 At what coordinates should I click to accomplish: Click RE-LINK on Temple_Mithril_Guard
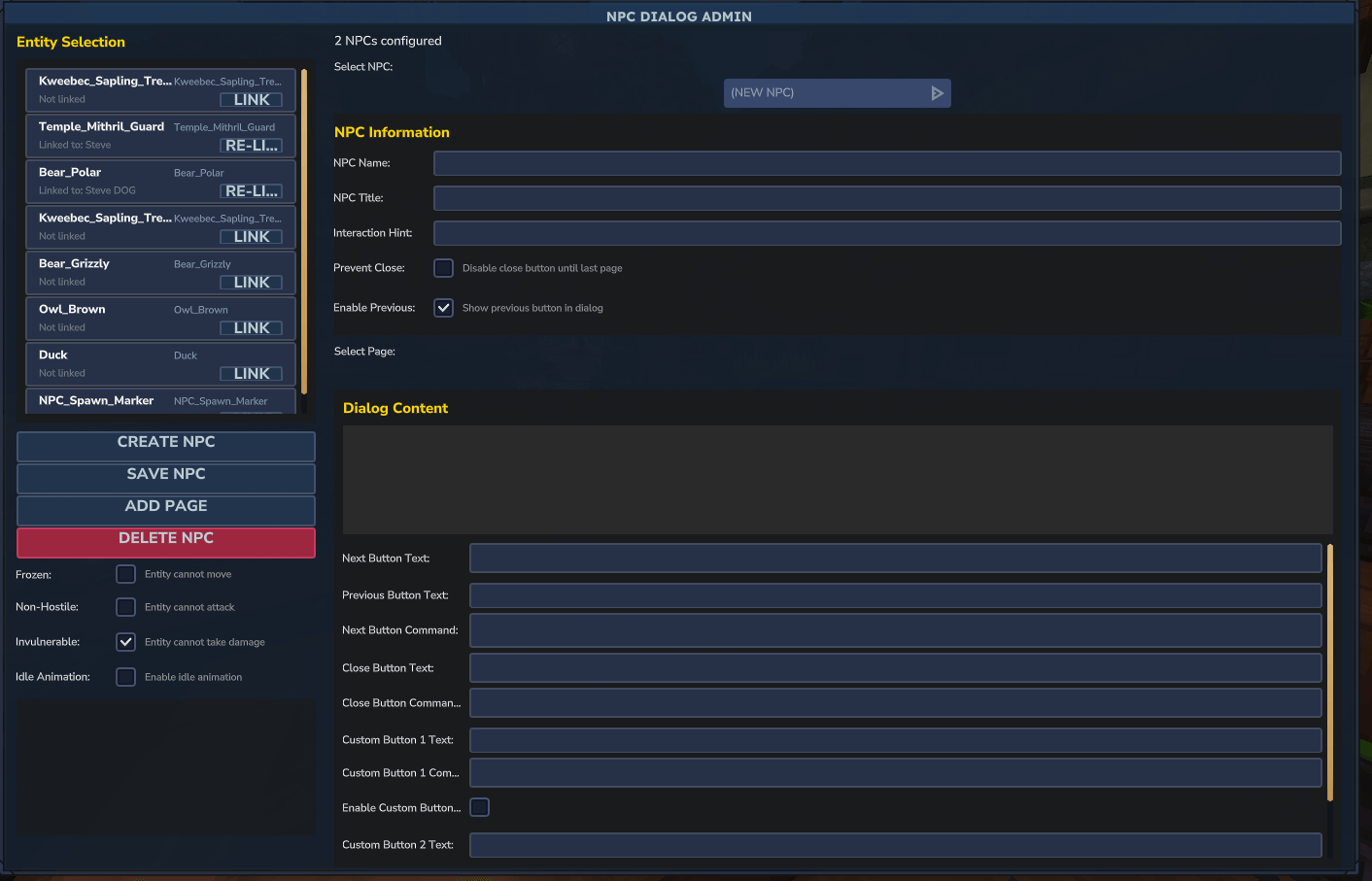pyautogui.click(x=251, y=145)
